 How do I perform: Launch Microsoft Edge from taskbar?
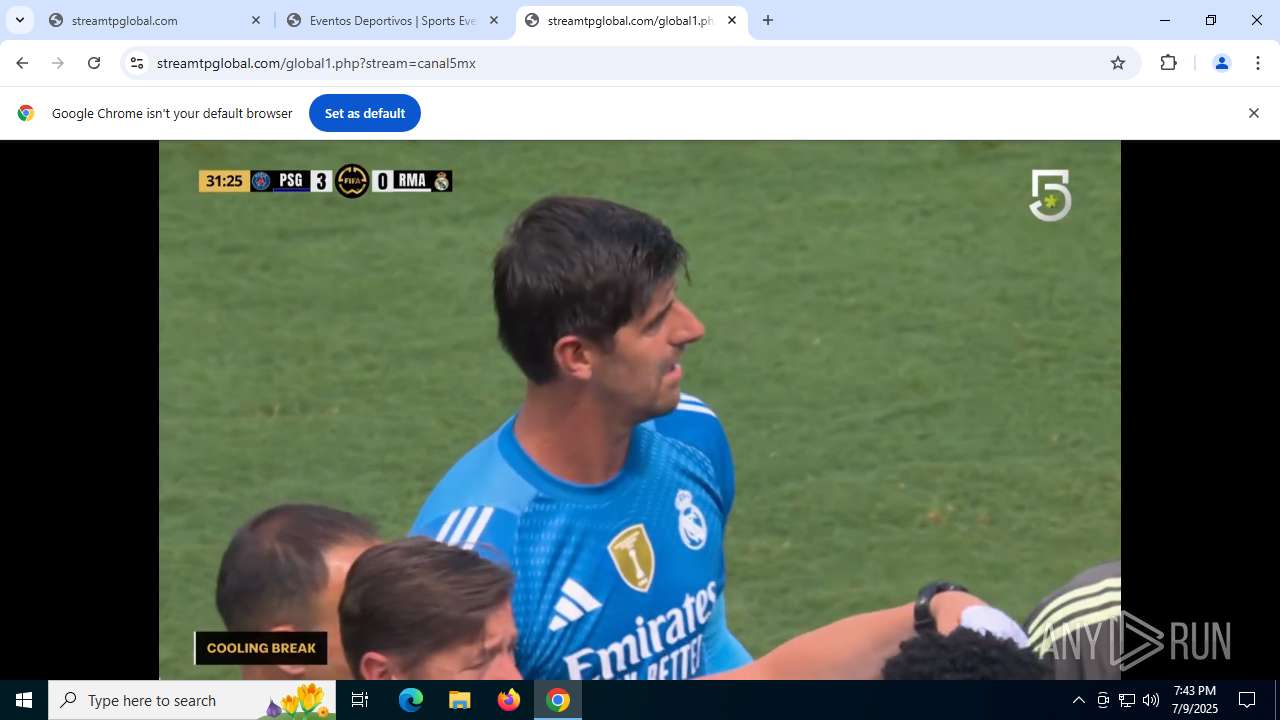(x=411, y=700)
